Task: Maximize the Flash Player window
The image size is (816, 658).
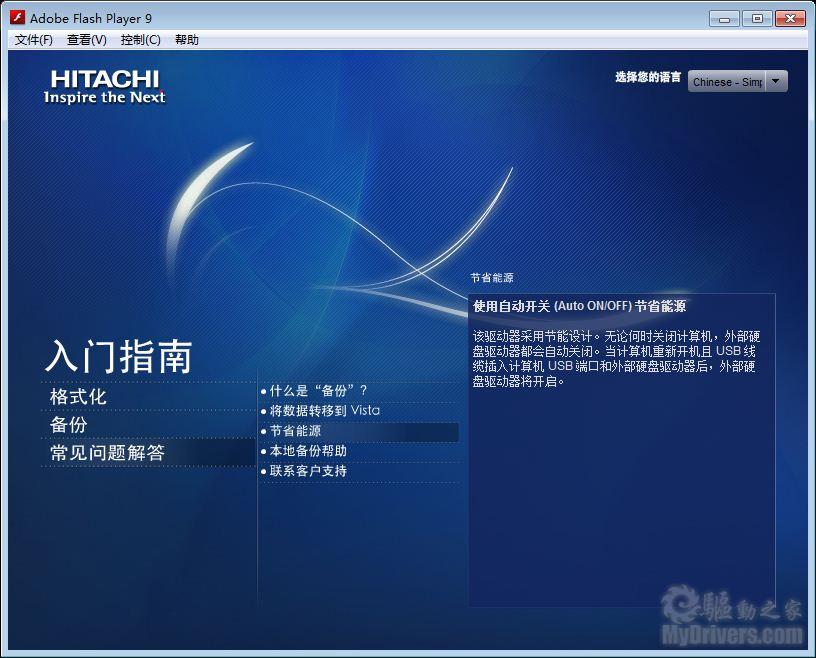Action: 756,18
